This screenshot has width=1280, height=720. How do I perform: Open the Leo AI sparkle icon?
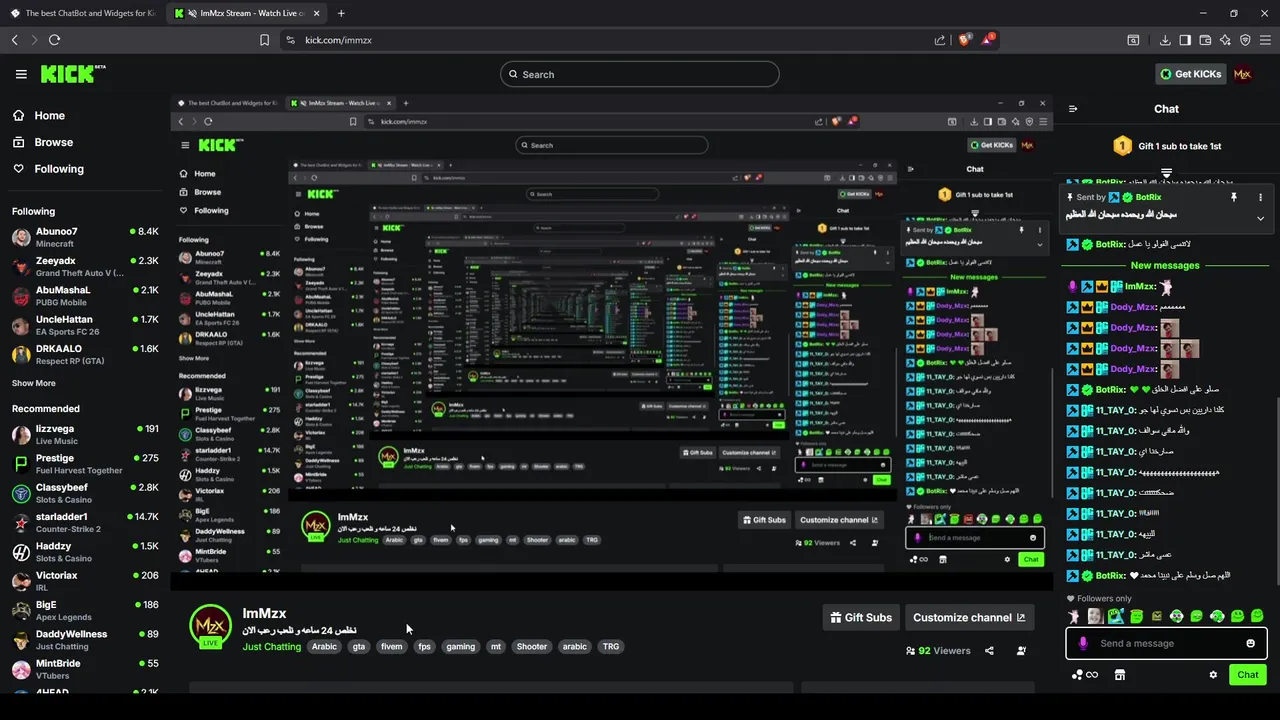[1225, 40]
